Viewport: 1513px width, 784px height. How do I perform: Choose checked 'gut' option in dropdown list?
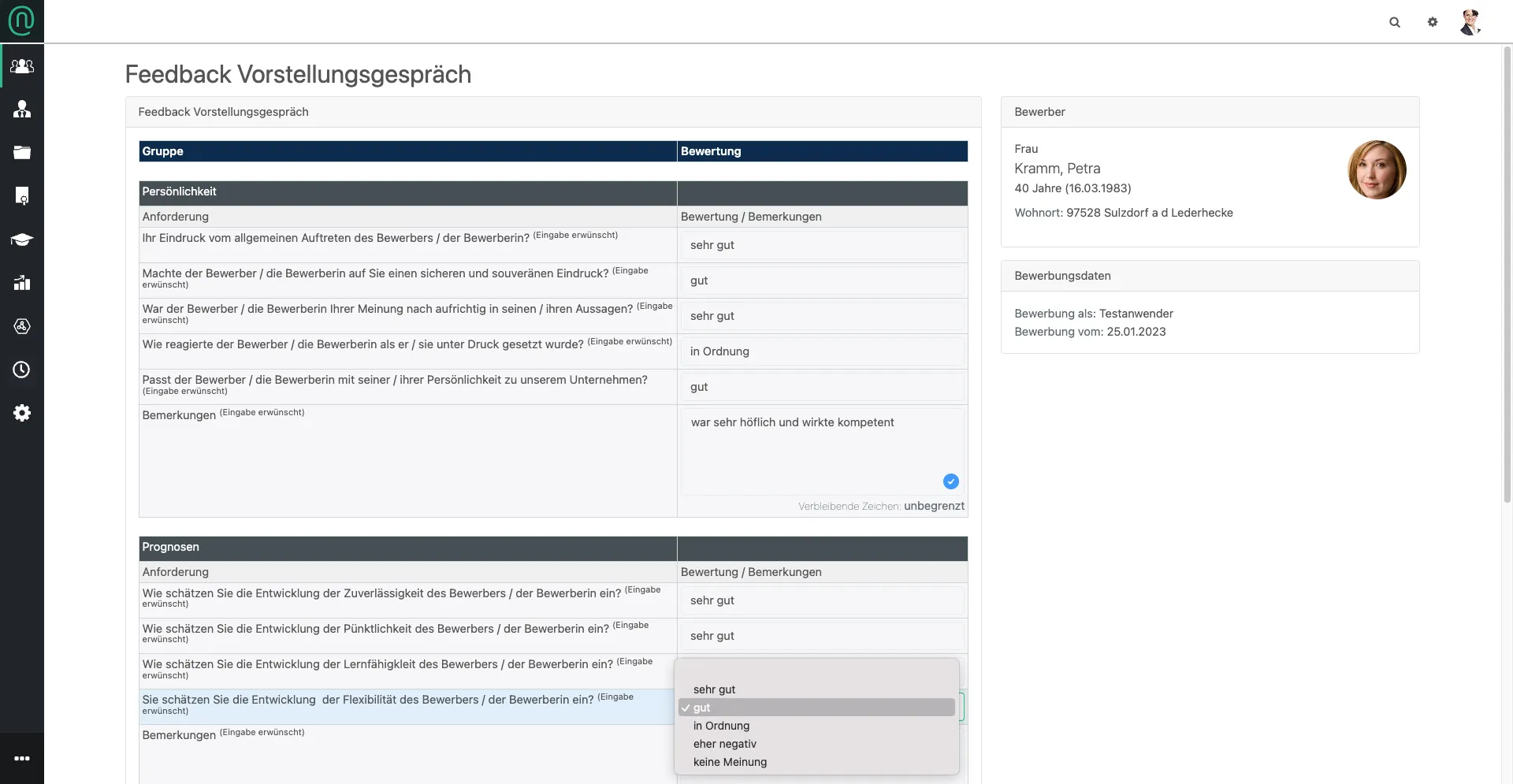(x=816, y=708)
